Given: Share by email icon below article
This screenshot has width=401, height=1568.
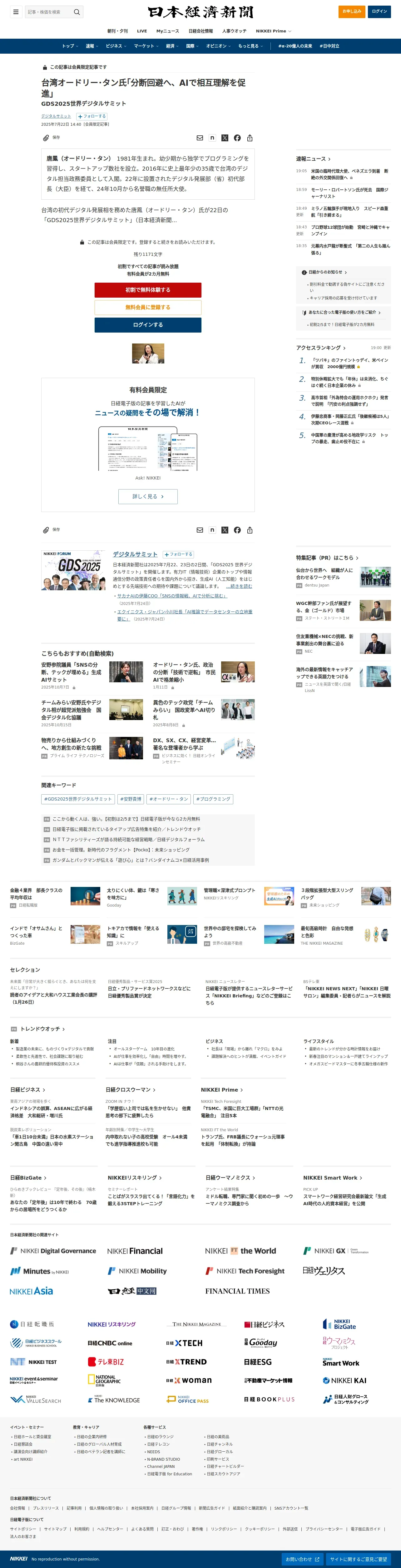Looking at the screenshot, I should [x=200, y=530].
